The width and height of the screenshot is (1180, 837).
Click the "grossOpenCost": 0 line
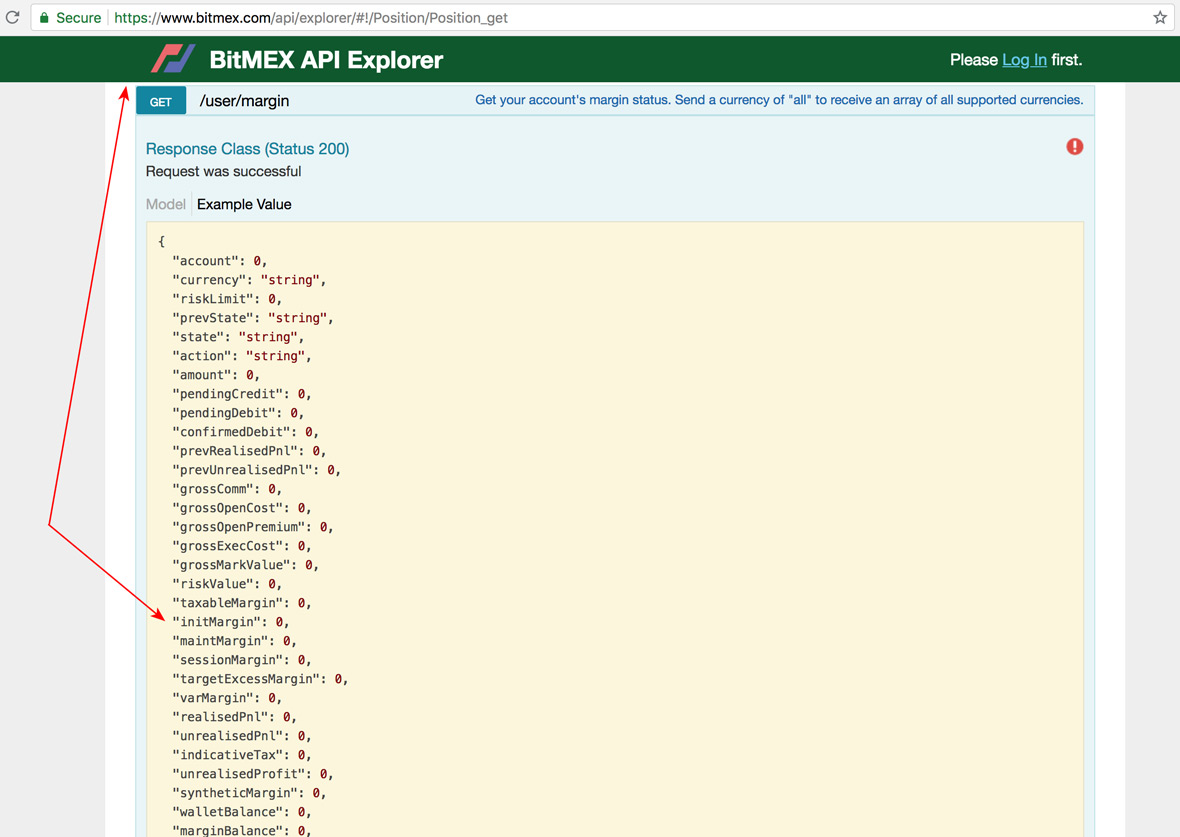242,508
